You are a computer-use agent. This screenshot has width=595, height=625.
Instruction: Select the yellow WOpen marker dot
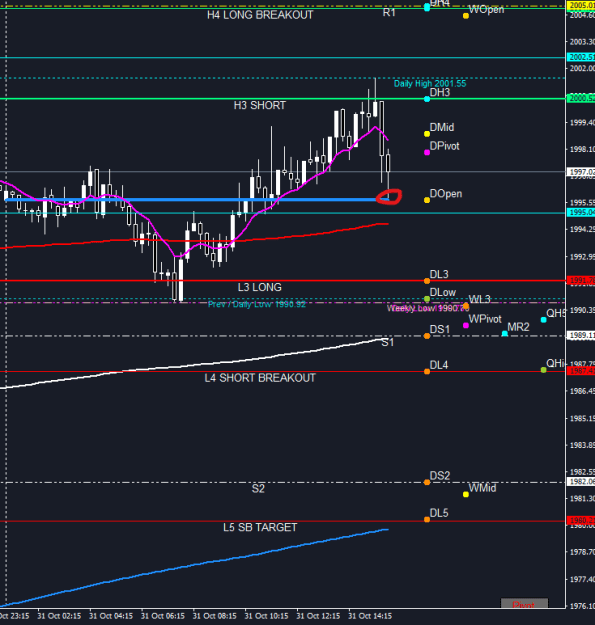pos(466,16)
